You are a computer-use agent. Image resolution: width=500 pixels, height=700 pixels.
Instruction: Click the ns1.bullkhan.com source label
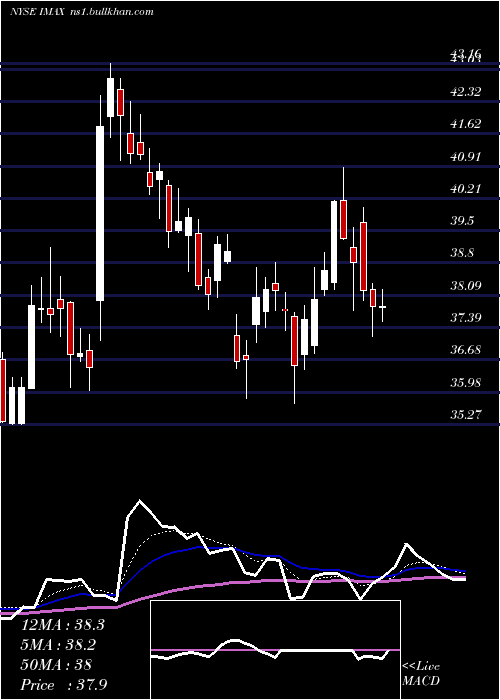pos(112,12)
